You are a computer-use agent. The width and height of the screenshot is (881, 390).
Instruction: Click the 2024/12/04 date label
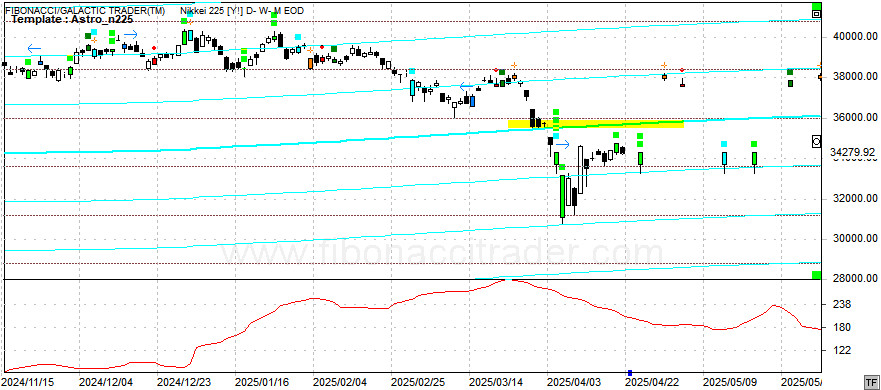point(106,382)
